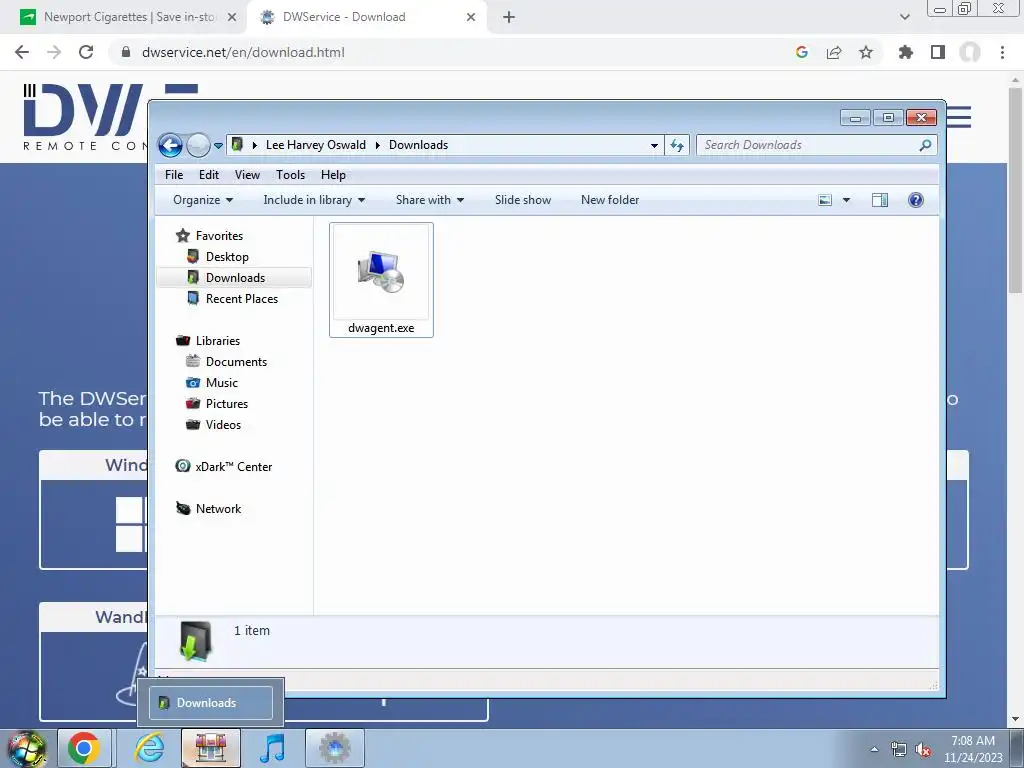
Task: Open the Chrome extensions puzzle icon
Action: [x=906, y=52]
